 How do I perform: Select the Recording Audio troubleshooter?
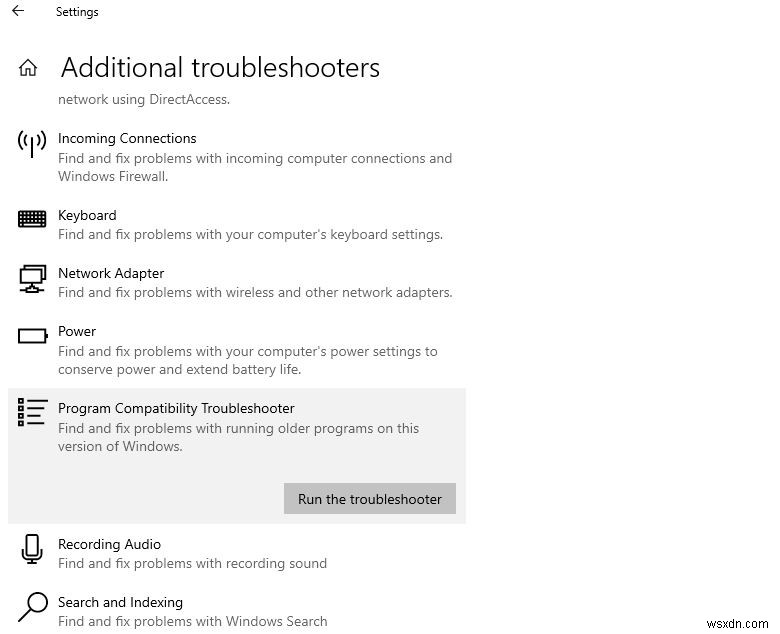pyautogui.click(x=109, y=545)
